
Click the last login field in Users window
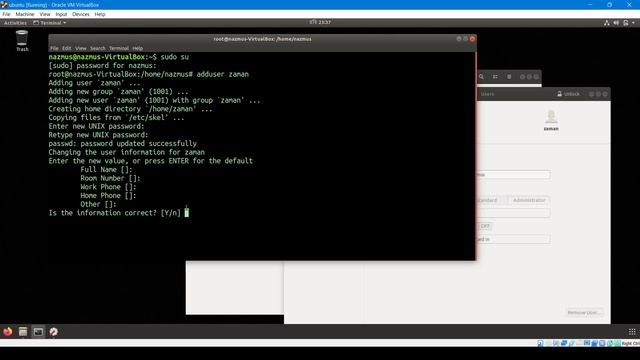[x=513, y=239]
